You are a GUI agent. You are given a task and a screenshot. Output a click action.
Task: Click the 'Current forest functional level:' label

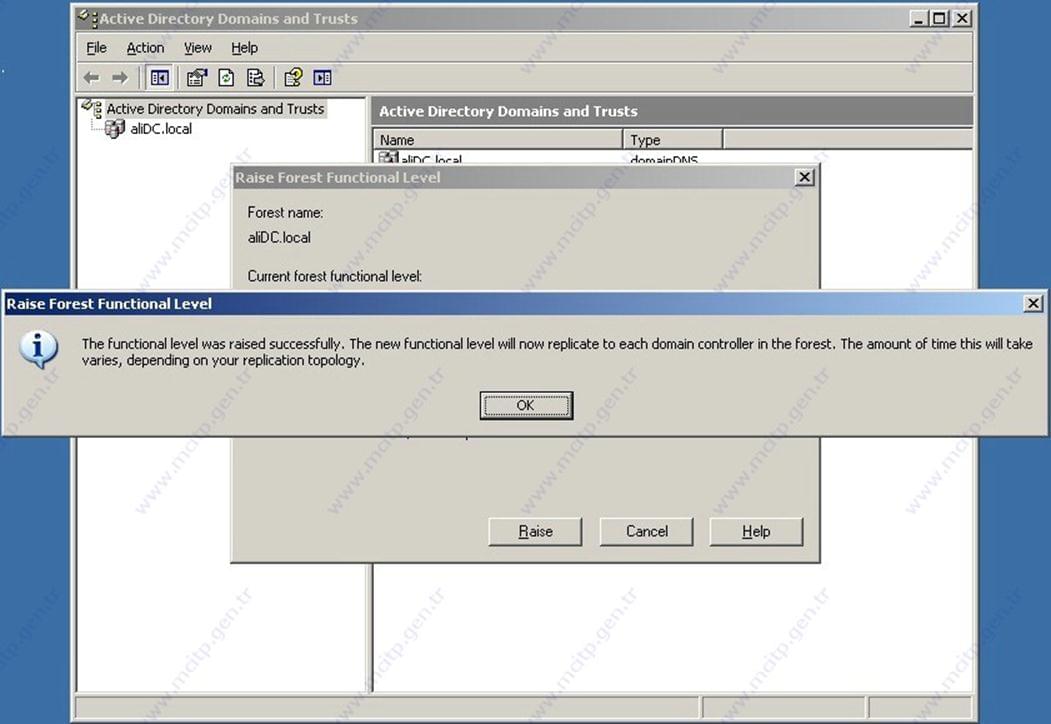coord(334,276)
